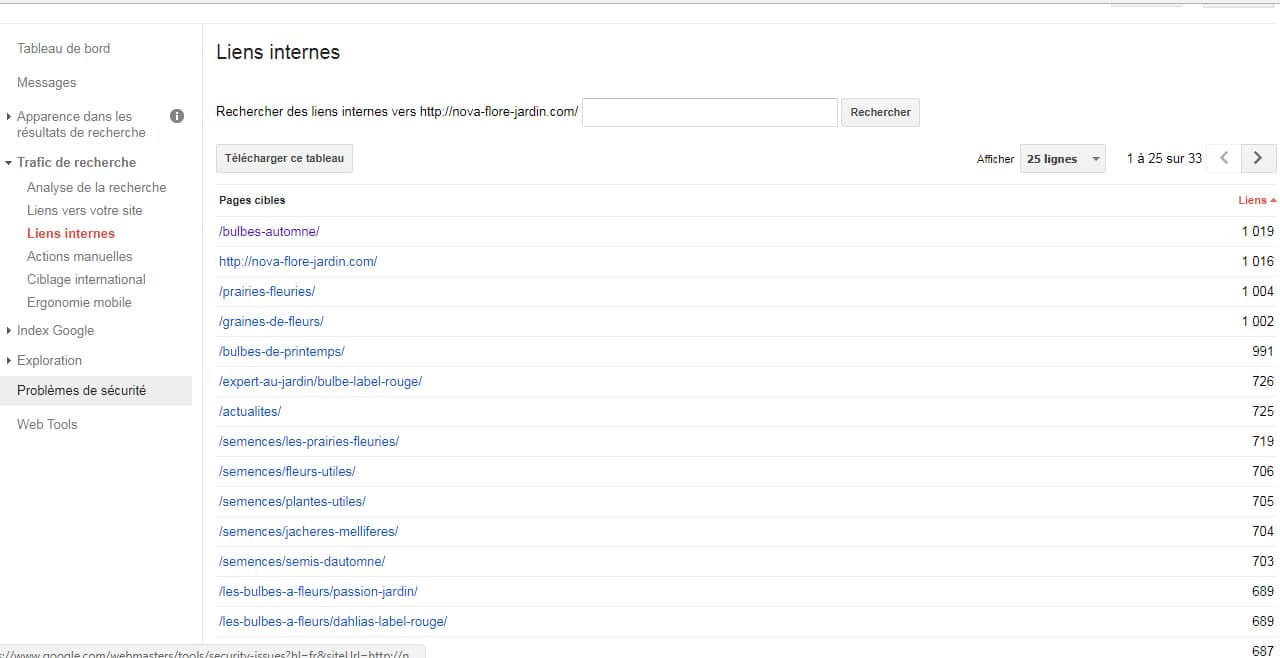Open Liens vers votre site
The height and width of the screenshot is (658, 1280).
click(x=84, y=210)
